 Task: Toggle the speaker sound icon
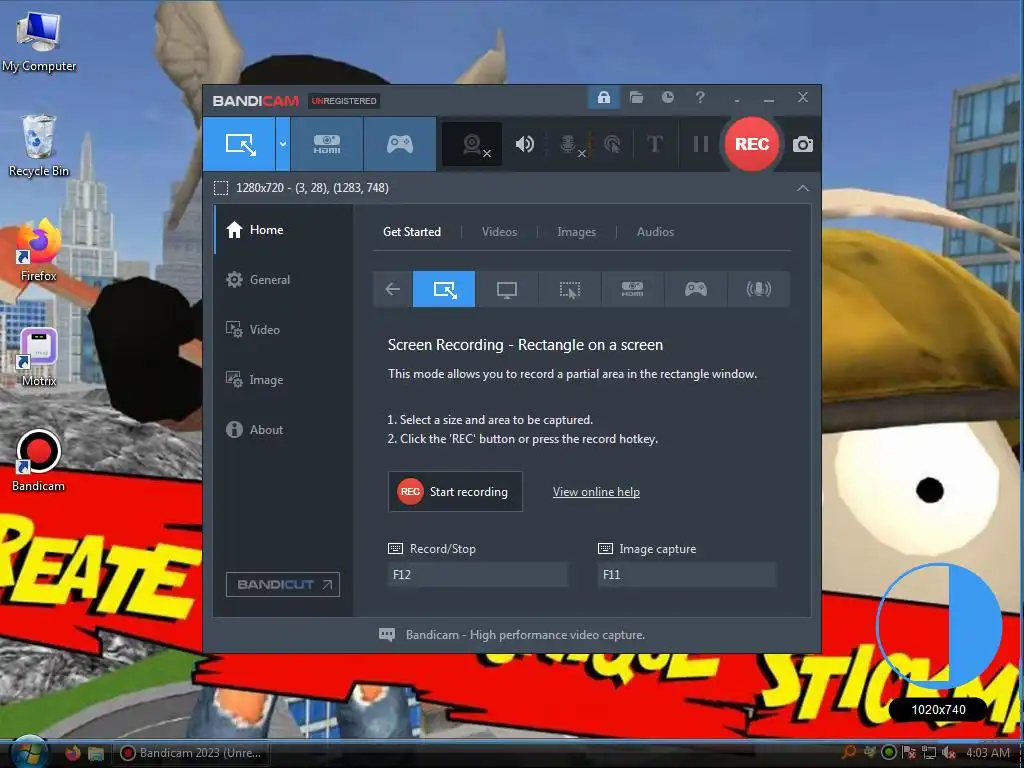[524, 144]
